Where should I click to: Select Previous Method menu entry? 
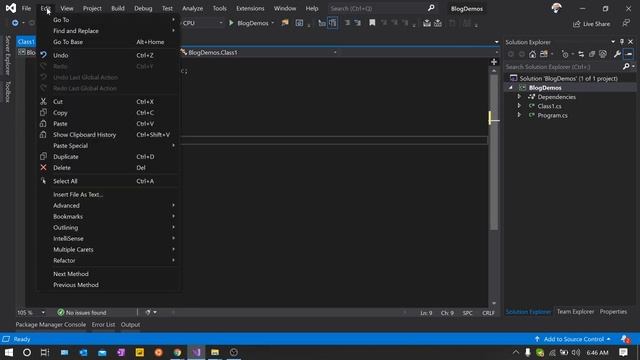(108, 285)
